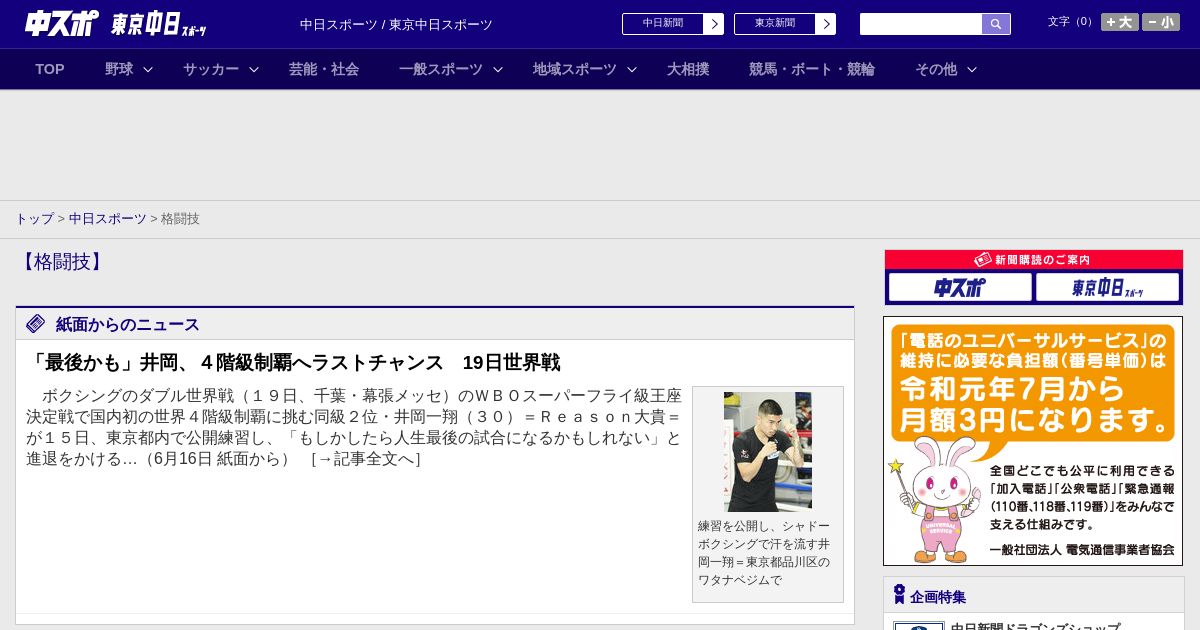Screen dimensions: 1200x630
Task: Increase font size with ＋大 button
Action: 1120,22
